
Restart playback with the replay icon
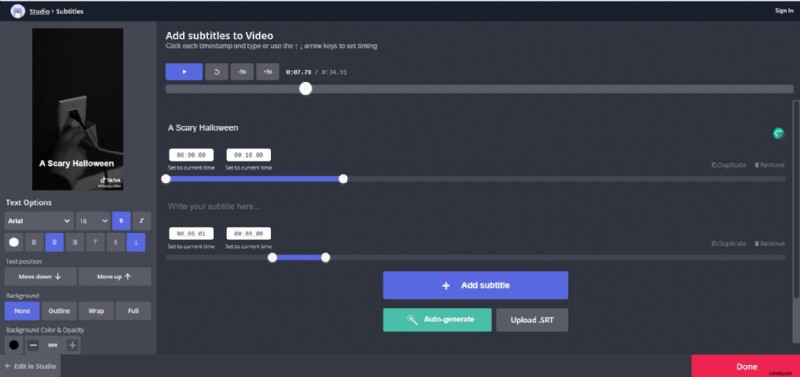point(216,72)
